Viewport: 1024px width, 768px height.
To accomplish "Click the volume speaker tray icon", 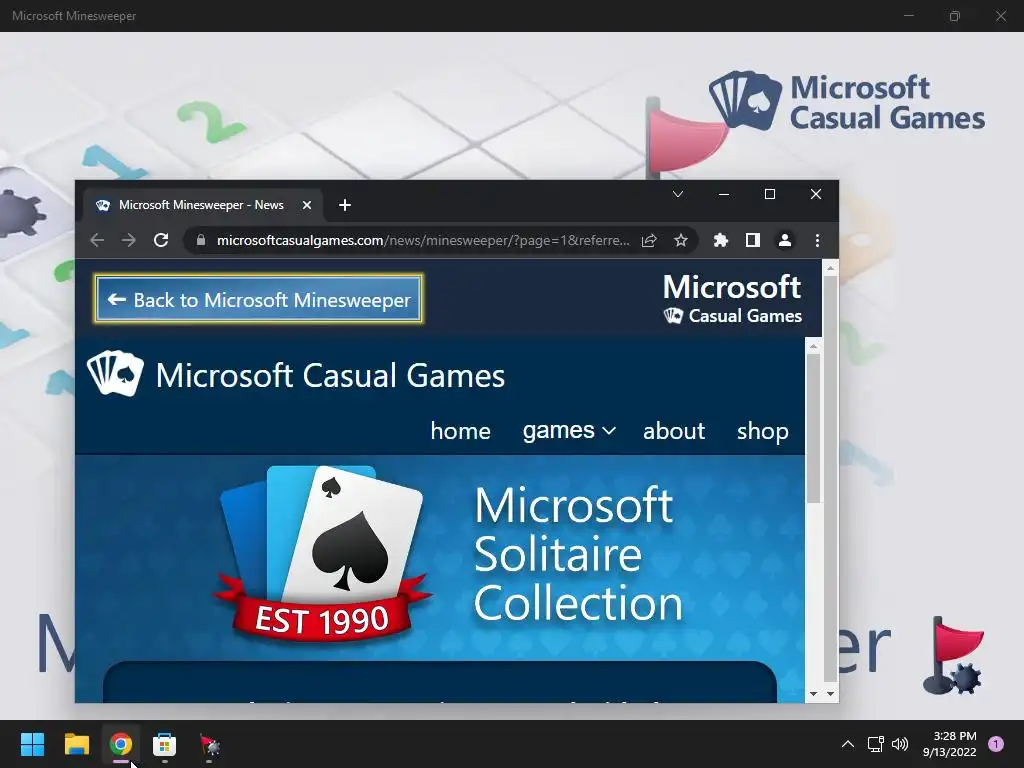I will (900, 744).
